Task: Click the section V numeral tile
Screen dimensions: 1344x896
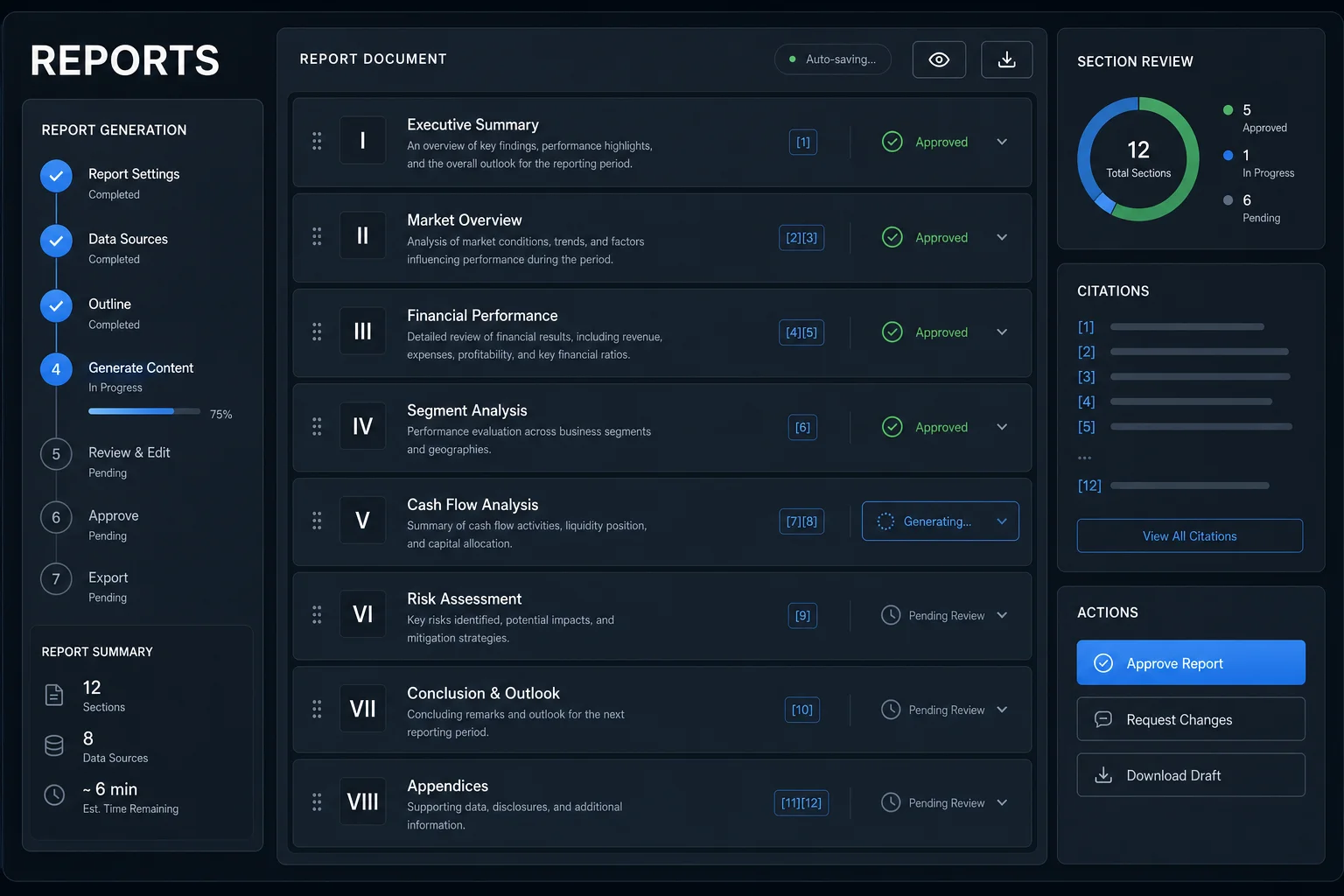Action: point(363,521)
